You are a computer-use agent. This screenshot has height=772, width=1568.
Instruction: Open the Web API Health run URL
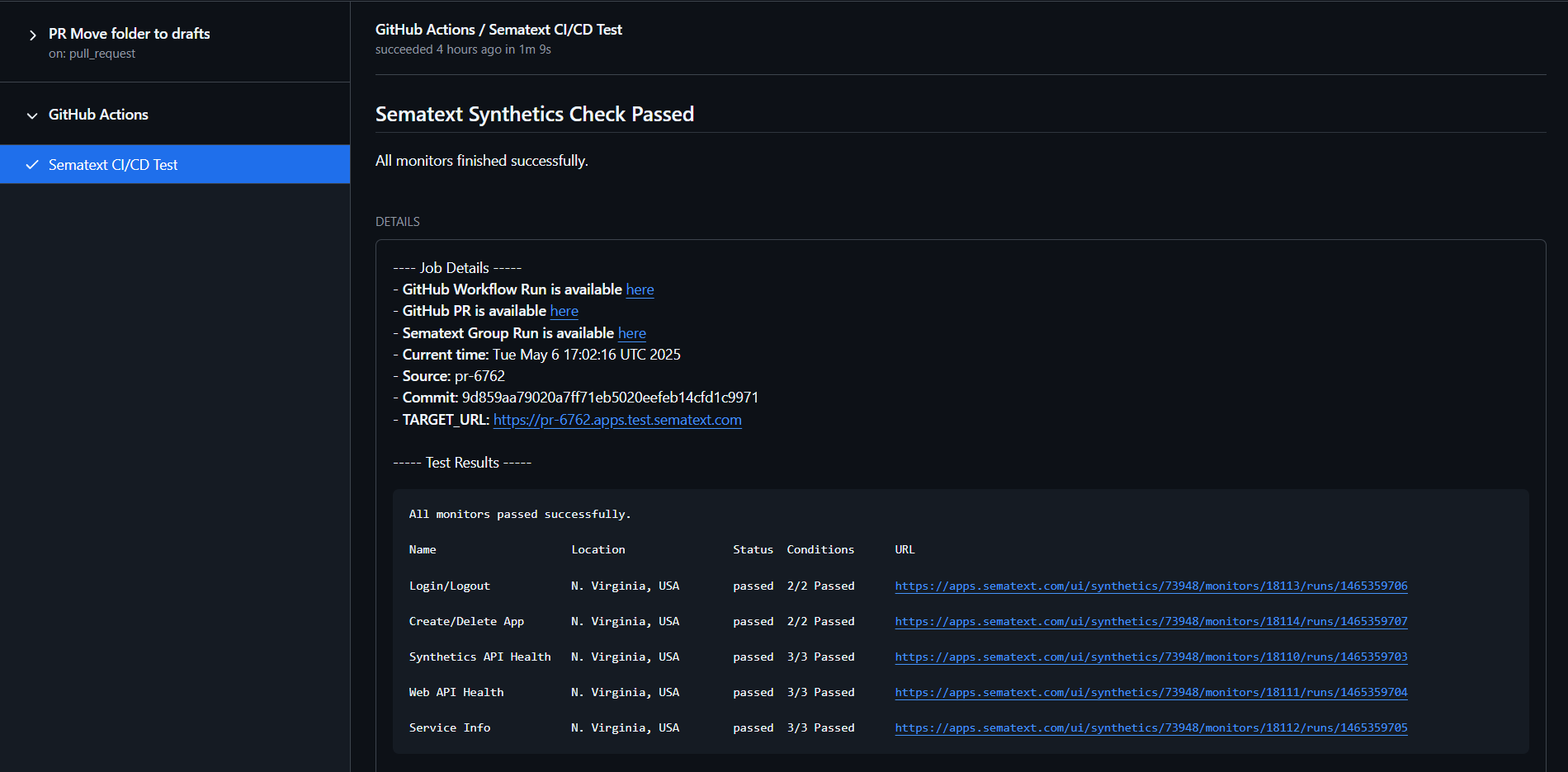pyautogui.click(x=1151, y=692)
